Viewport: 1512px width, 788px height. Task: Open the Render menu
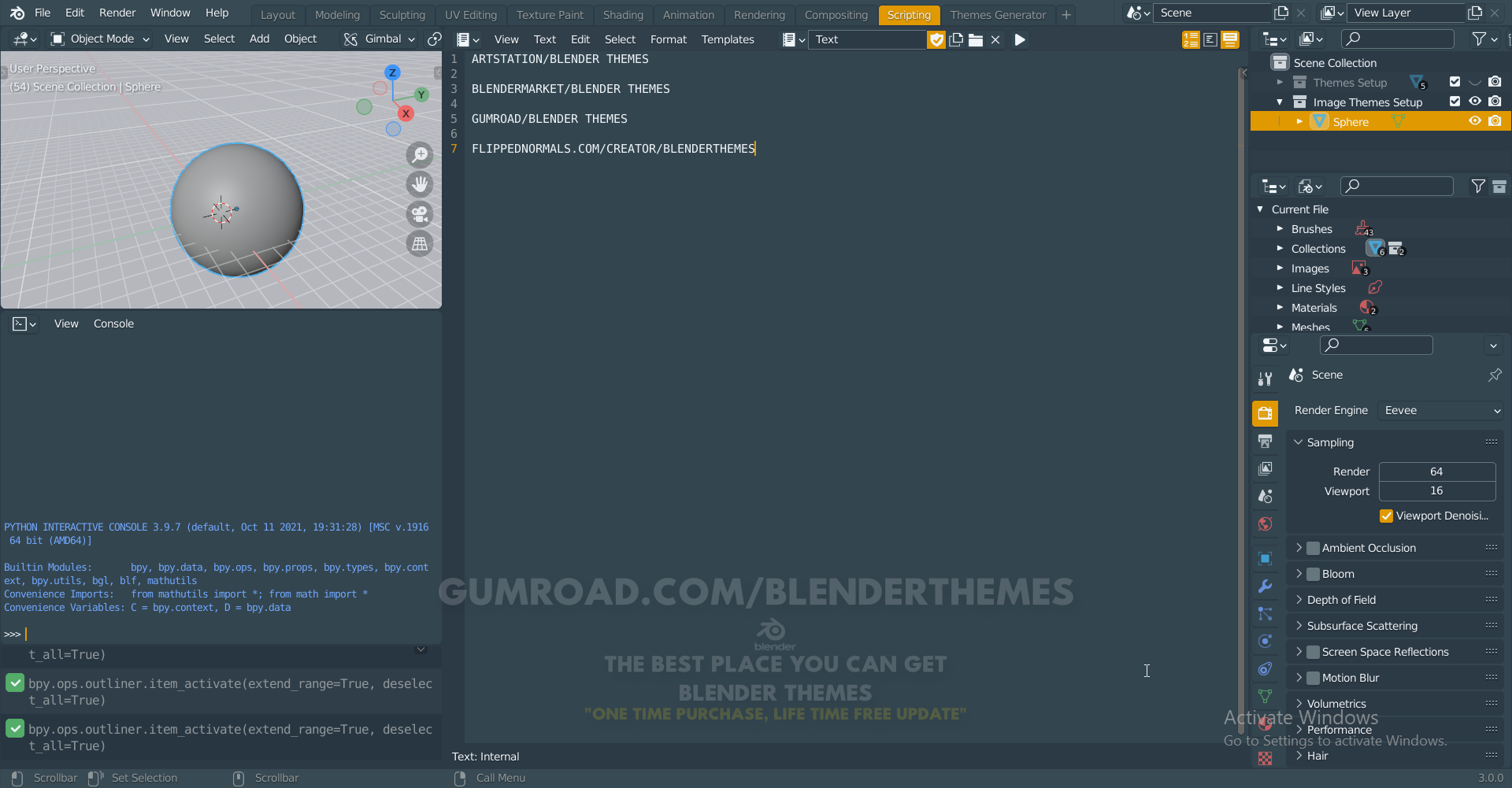[117, 13]
